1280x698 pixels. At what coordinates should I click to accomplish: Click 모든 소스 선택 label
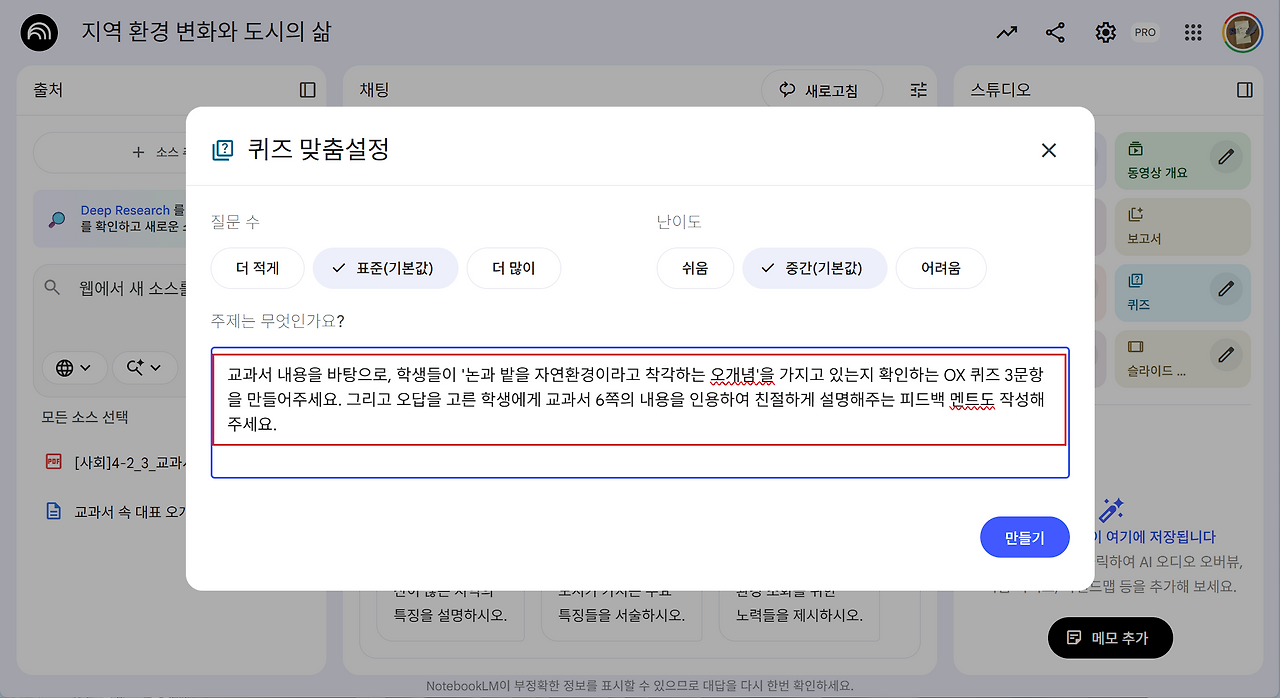pos(85,417)
